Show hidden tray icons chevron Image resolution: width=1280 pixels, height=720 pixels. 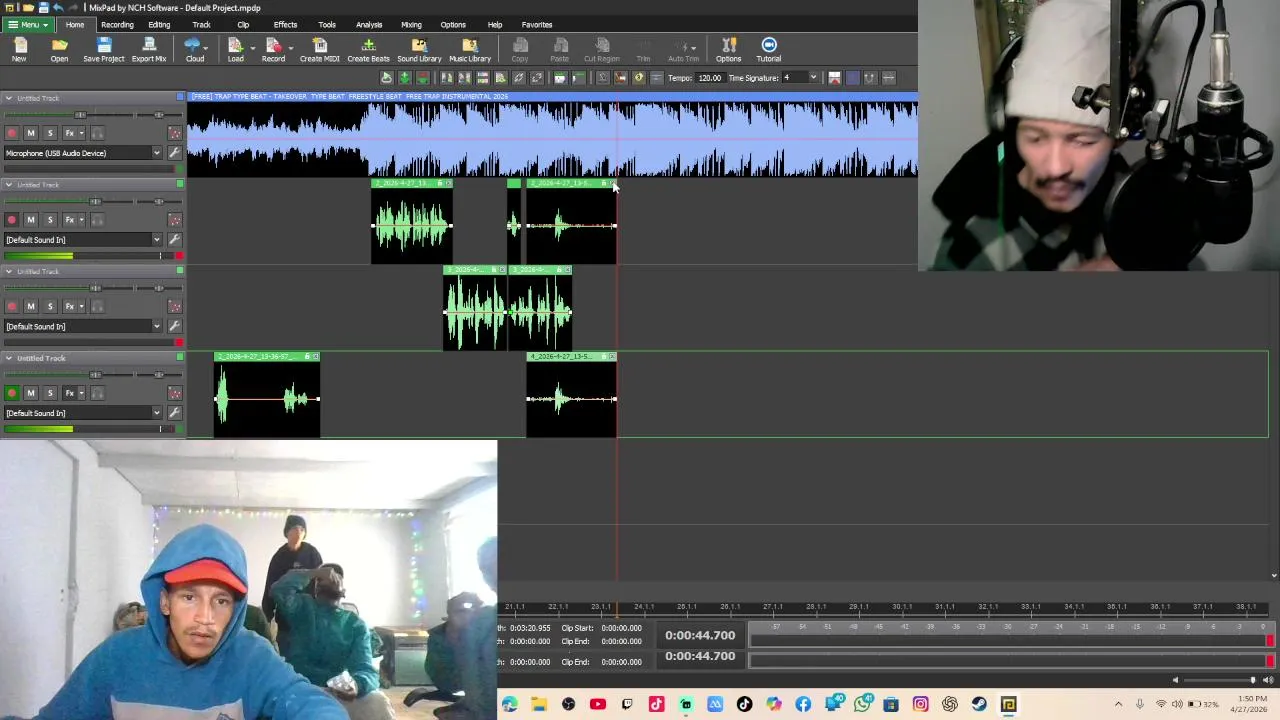pyautogui.click(x=1118, y=705)
